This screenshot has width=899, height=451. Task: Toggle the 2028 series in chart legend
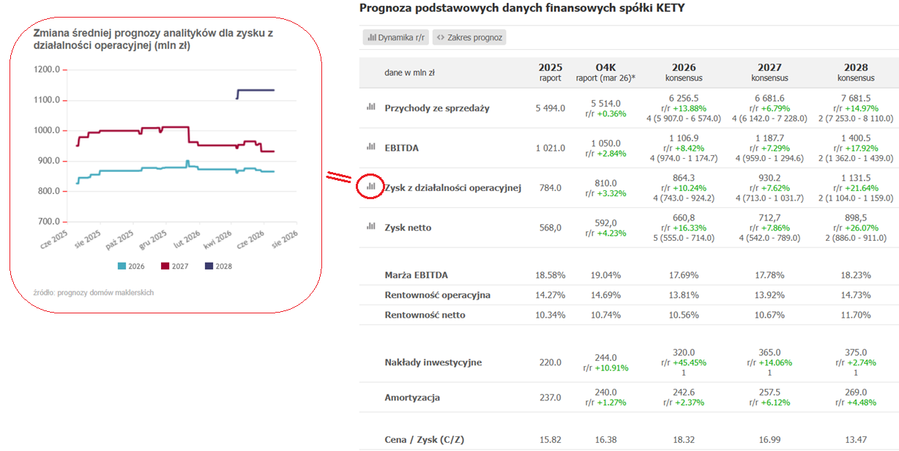pos(218,266)
